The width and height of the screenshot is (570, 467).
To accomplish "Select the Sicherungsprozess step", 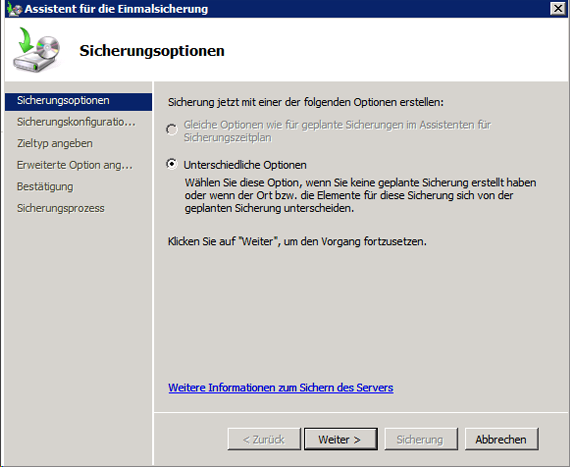I will [x=61, y=208].
